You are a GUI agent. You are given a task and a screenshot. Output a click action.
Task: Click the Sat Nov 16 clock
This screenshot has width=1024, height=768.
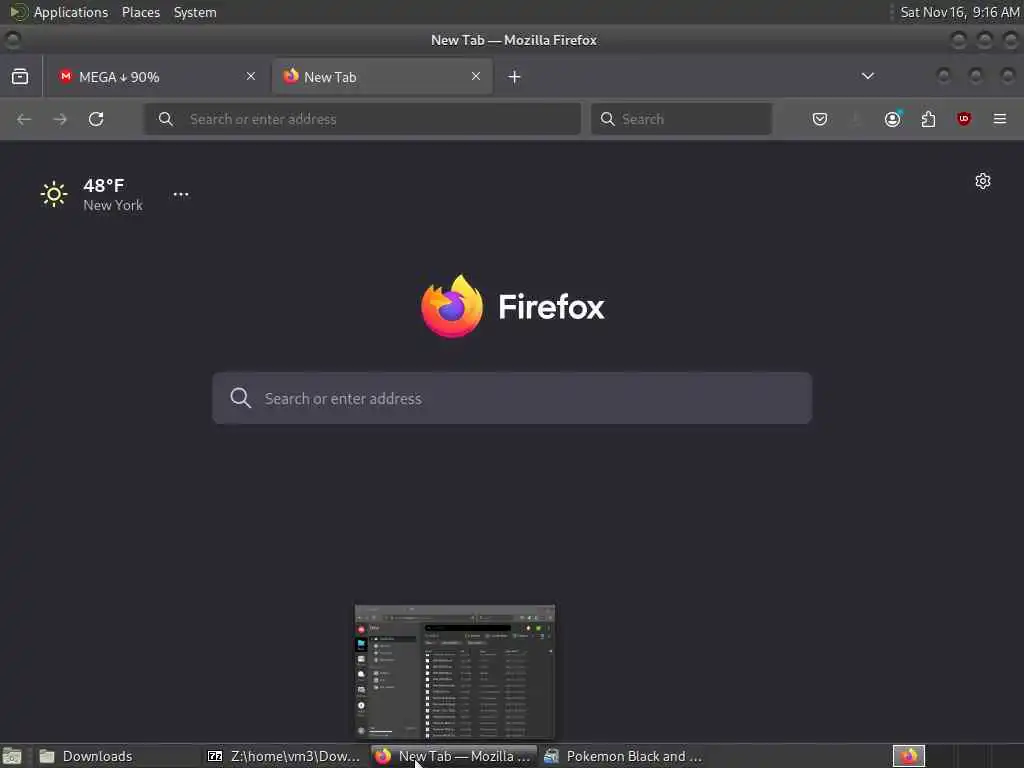(x=959, y=12)
